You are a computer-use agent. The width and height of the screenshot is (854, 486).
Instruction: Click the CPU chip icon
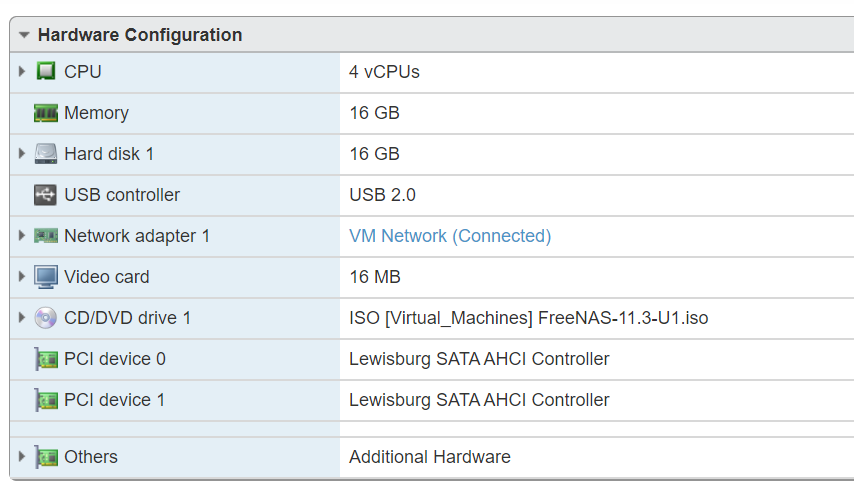pyautogui.click(x=46, y=72)
